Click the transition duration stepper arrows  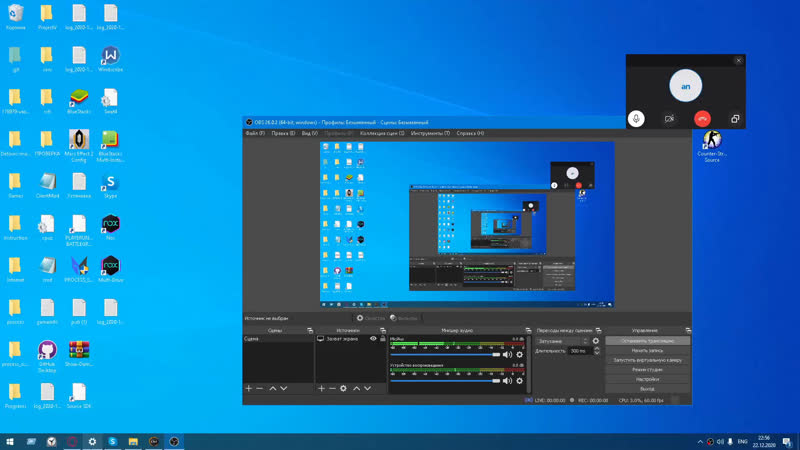(x=597, y=351)
